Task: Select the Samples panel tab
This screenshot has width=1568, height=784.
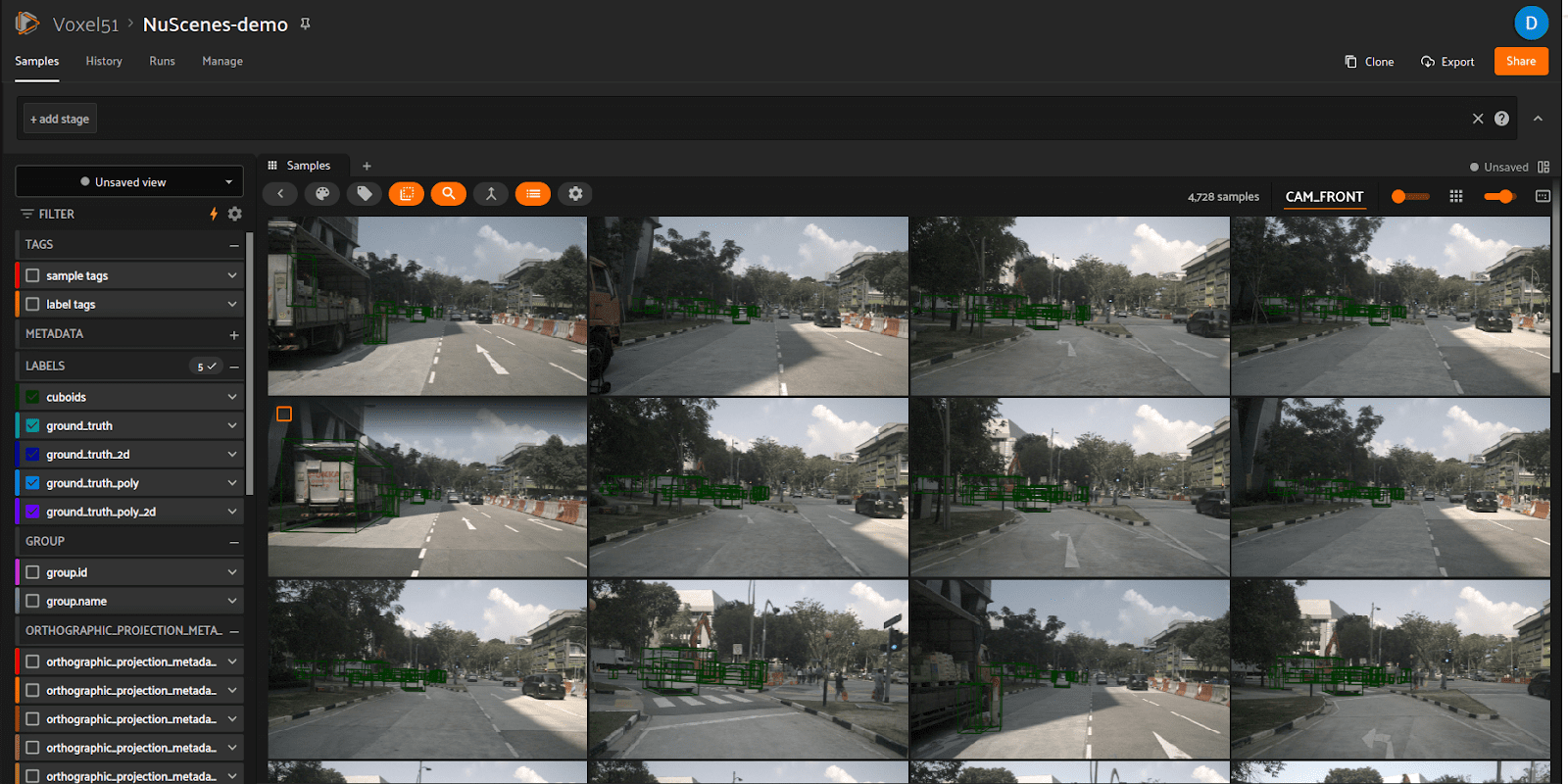Action: pyautogui.click(x=300, y=166)
